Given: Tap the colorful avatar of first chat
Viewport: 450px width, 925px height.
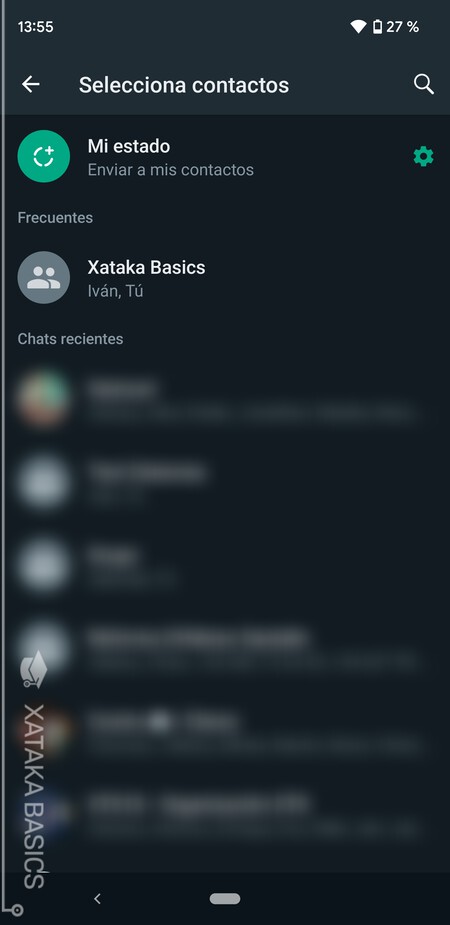Looking at the screenshot, I should [x=44, y=398].
